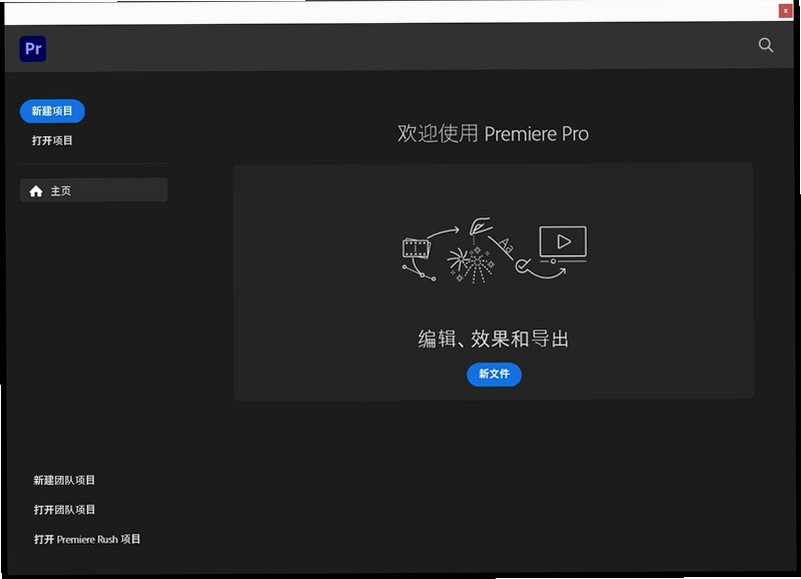The width and height of the screenshot is (801, 579).
Task: Click the 新文件 button
Action: [x=494, y=374]
